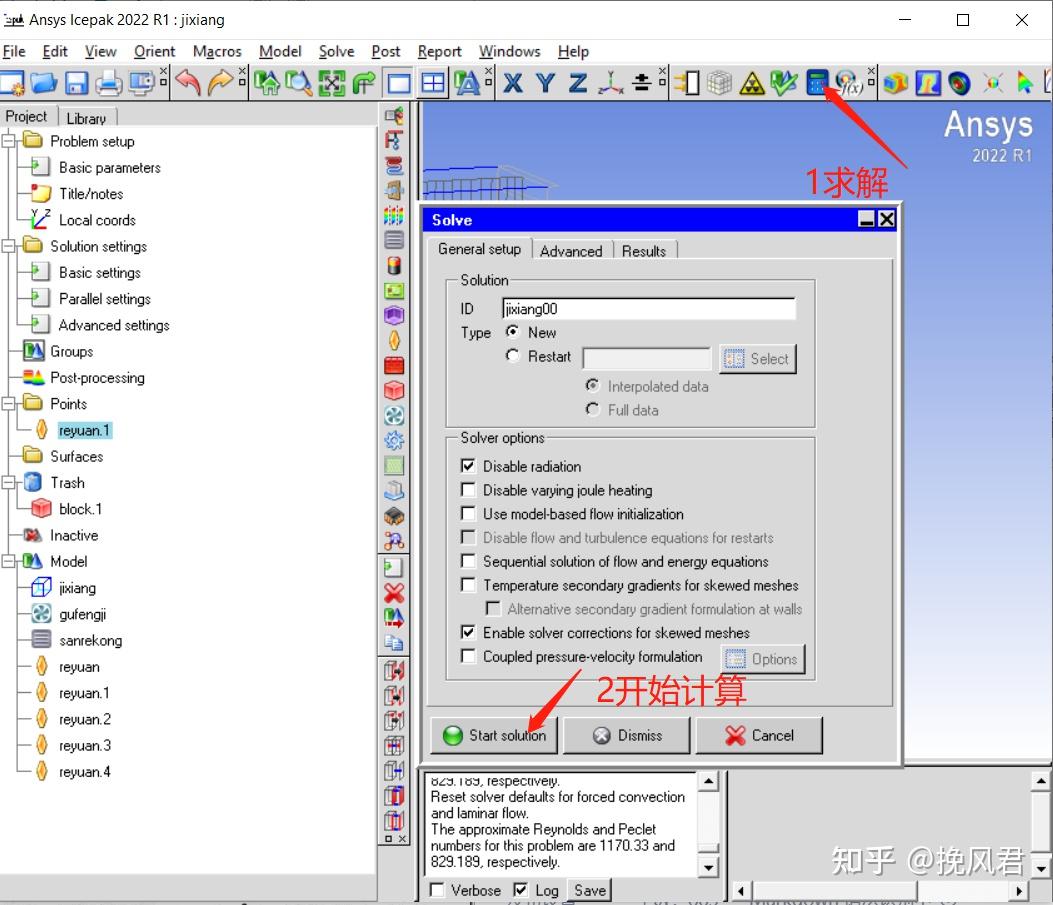This screenshot has height=905, width=1053.
Task: Click the Dismiss button
Action: coord(627,735)
